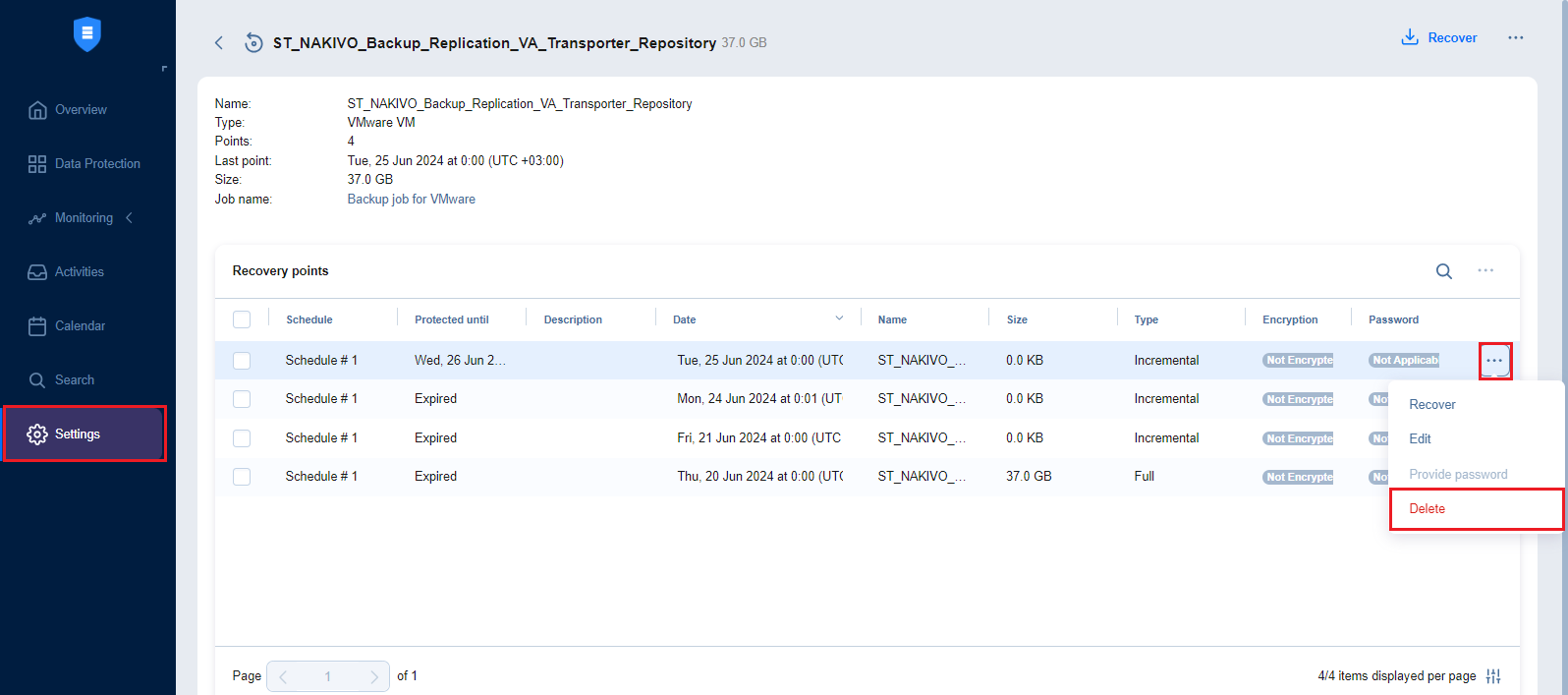Open items-per-page settings icon
Image resolution: width=1568 pixels, height=695 pixels.
(x=1493, y=675)
